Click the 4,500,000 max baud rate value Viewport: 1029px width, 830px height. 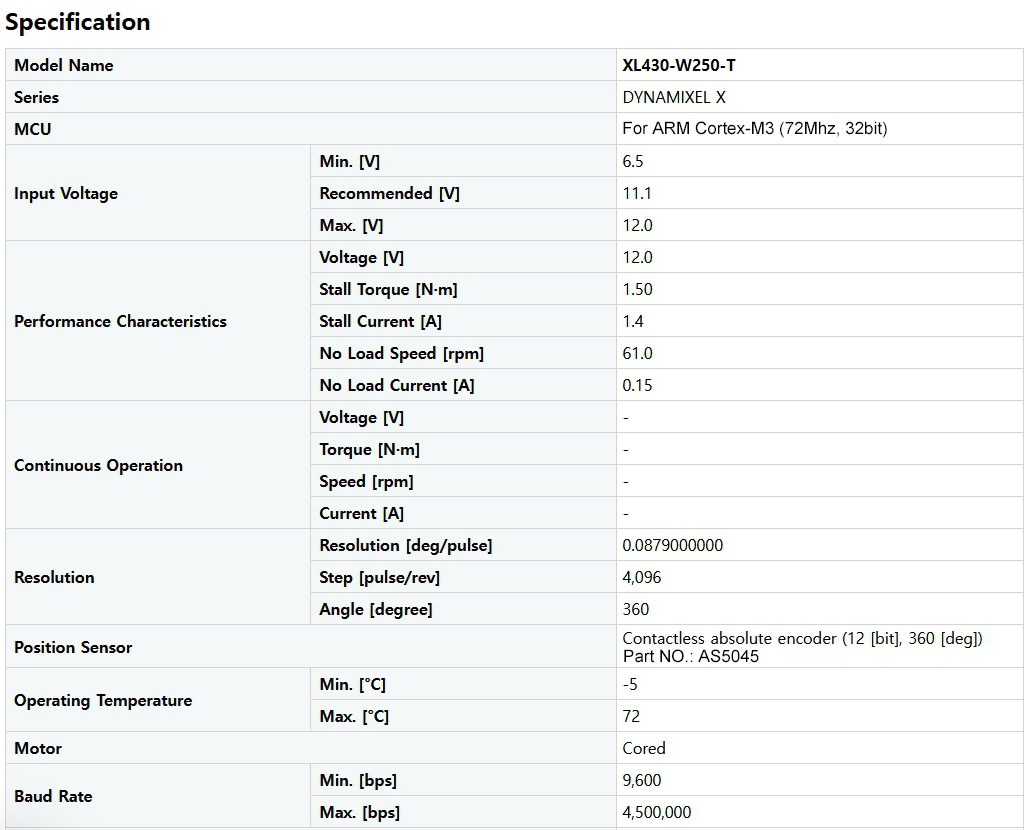click(656, 812)
